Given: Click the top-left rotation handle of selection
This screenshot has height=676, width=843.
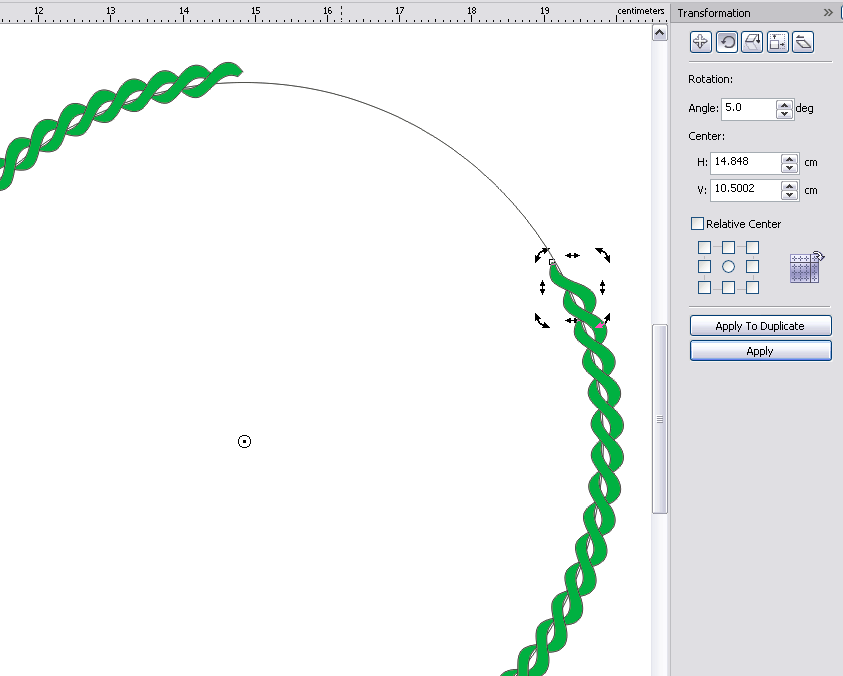Looking at the screenshot, I should (542, 255).
